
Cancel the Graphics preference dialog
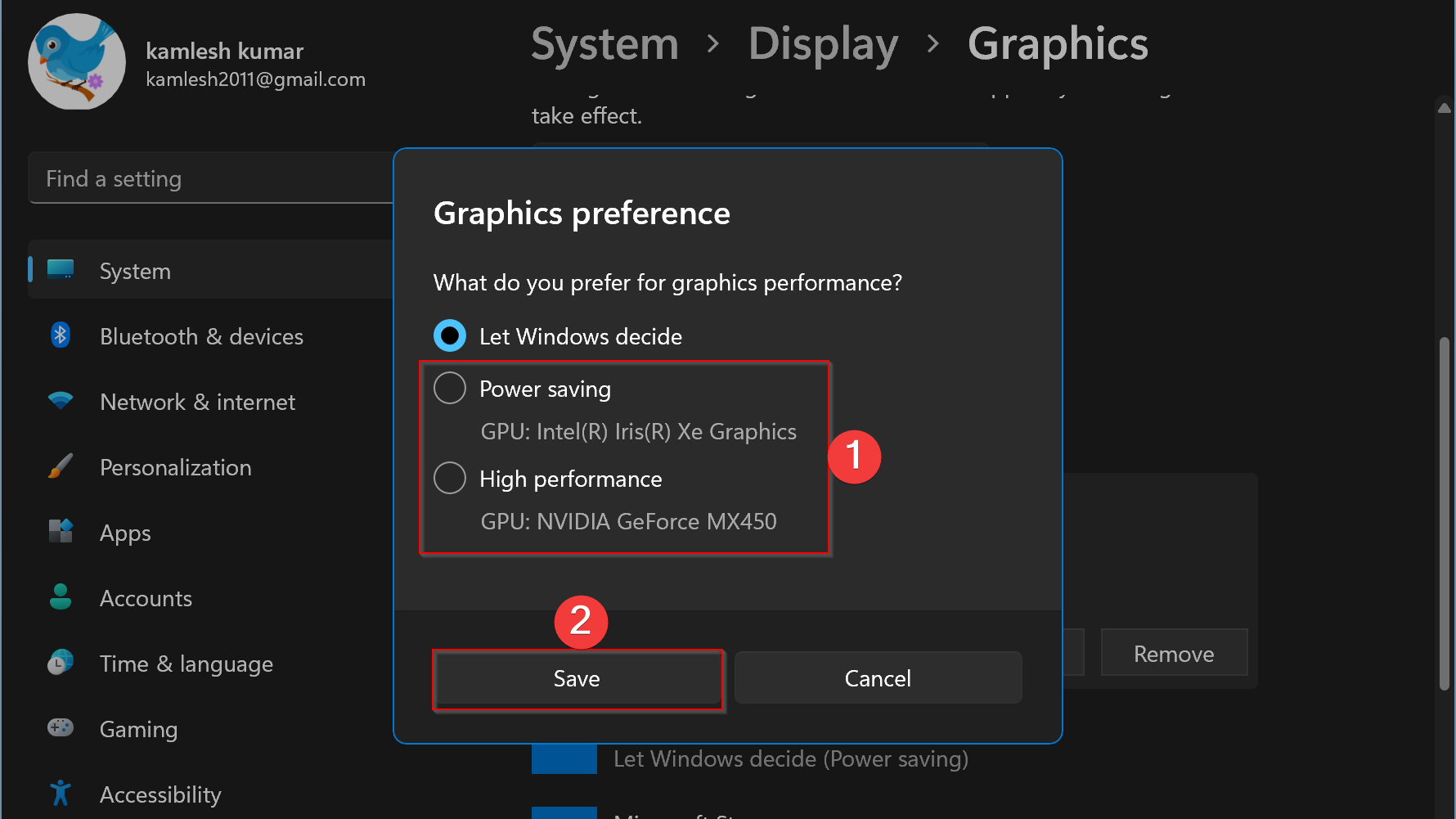click(878, 678)
